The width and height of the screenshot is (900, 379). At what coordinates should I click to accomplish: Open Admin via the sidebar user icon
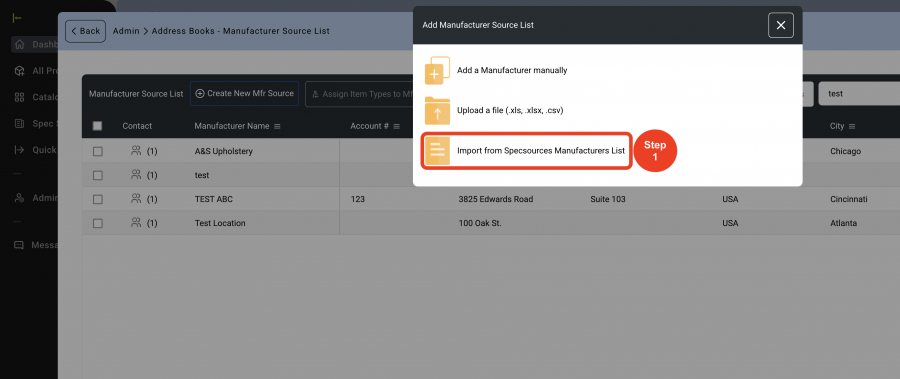click(x=20, y=198)
